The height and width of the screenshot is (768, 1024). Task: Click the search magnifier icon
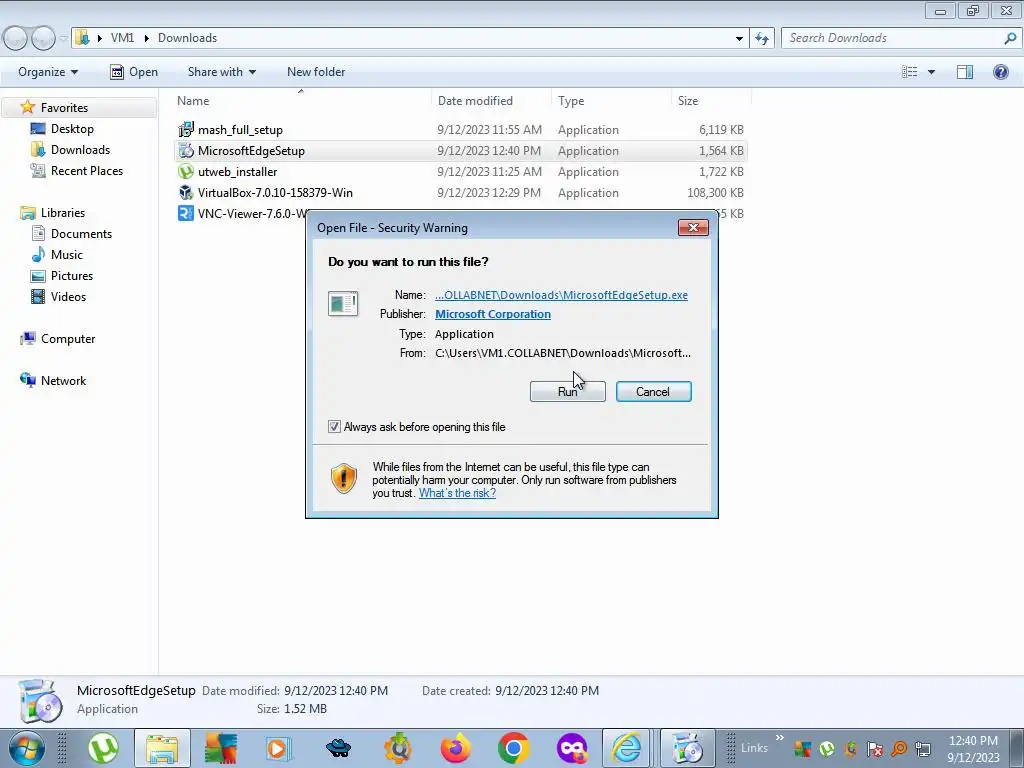tap(1010, 38)
